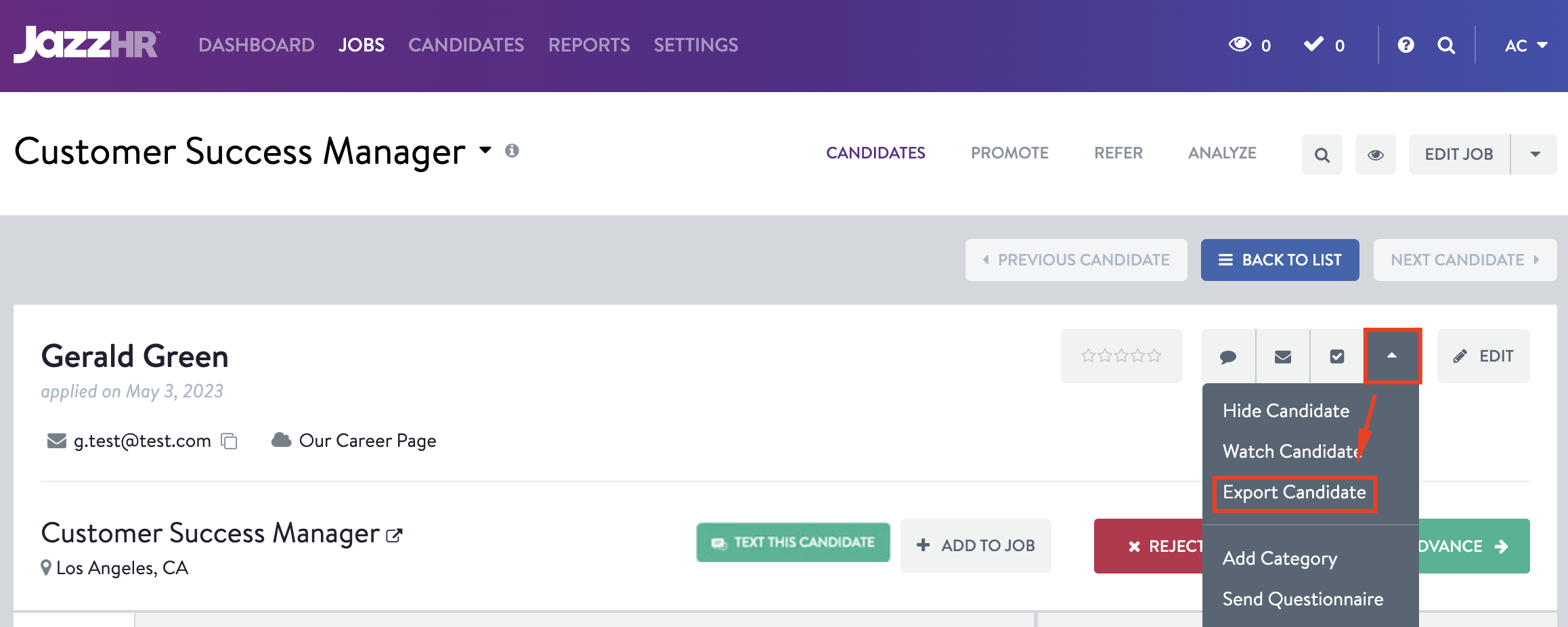Copy email address with the copy icon
The height and width of the screenshot is (627, 1568).
coord(230,441)
